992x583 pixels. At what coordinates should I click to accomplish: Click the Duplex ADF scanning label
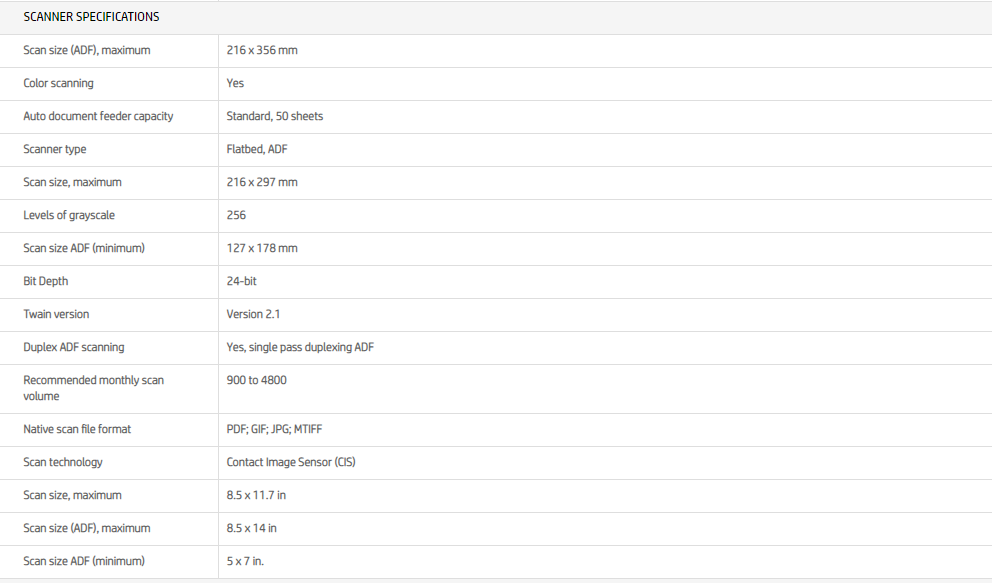pyautogui.click(x=74, y=347)
